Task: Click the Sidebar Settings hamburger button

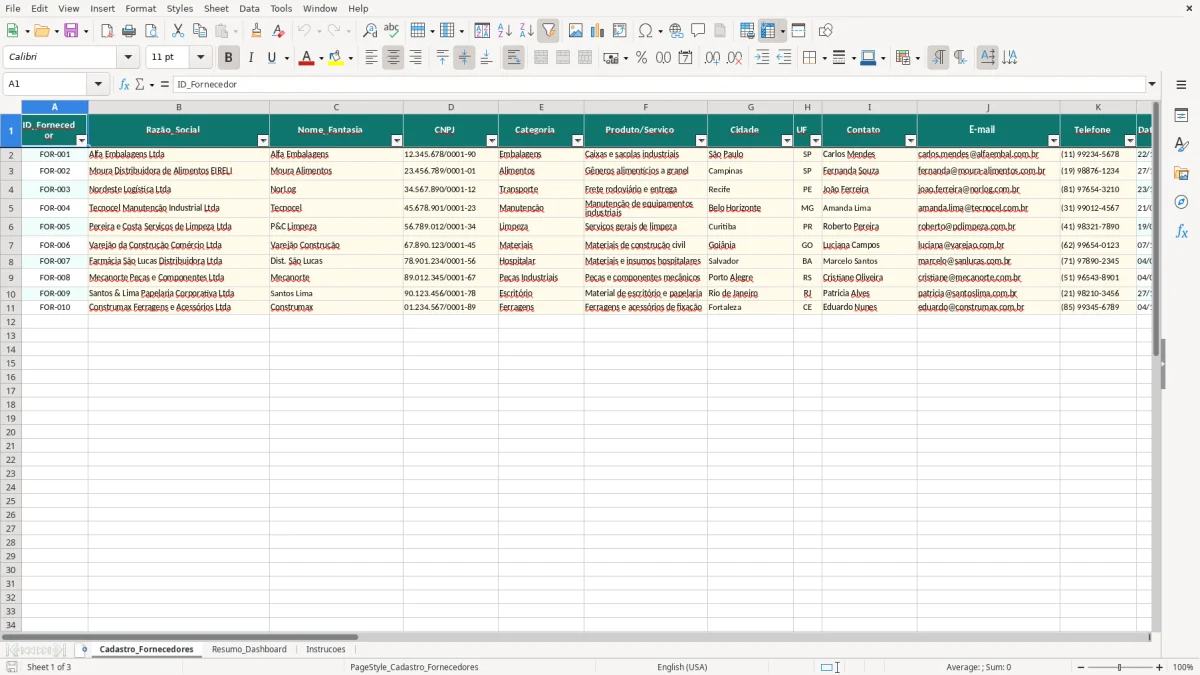Action: coord(1181,84)
